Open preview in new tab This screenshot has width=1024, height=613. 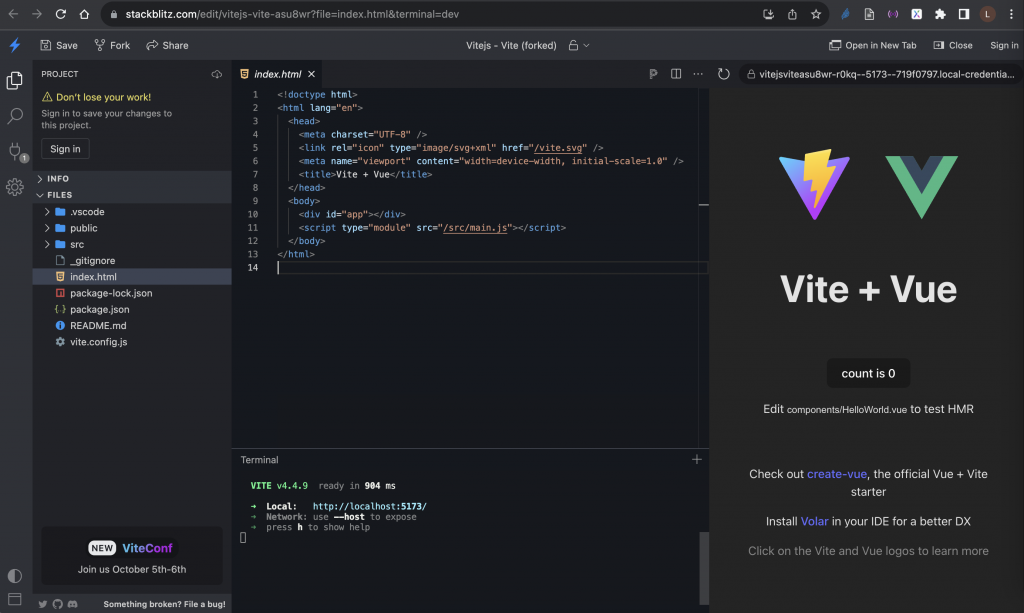tap(872, 45)
